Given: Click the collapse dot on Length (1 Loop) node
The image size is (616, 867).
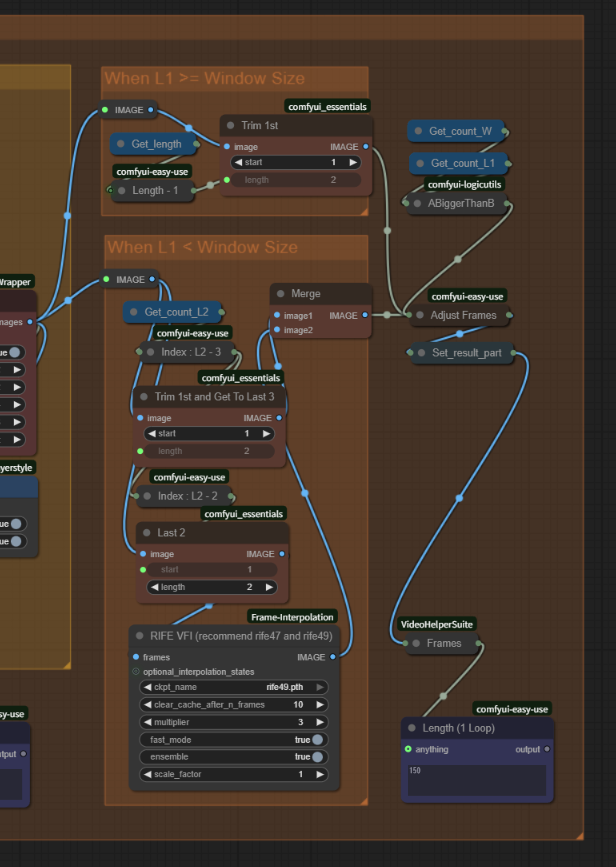Looking at the screenshot, I should click(x=413, y=728).
